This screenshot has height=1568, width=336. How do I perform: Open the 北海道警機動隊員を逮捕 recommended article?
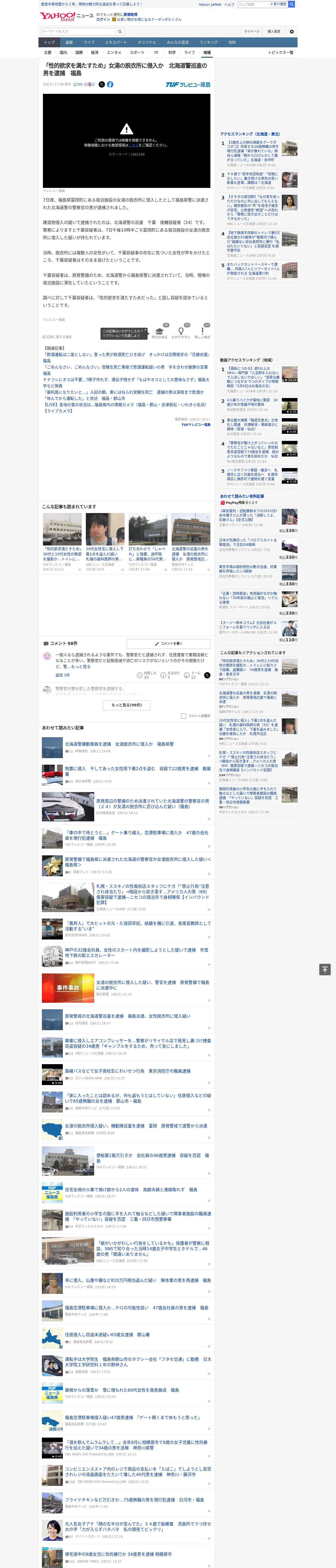[120, 744]
